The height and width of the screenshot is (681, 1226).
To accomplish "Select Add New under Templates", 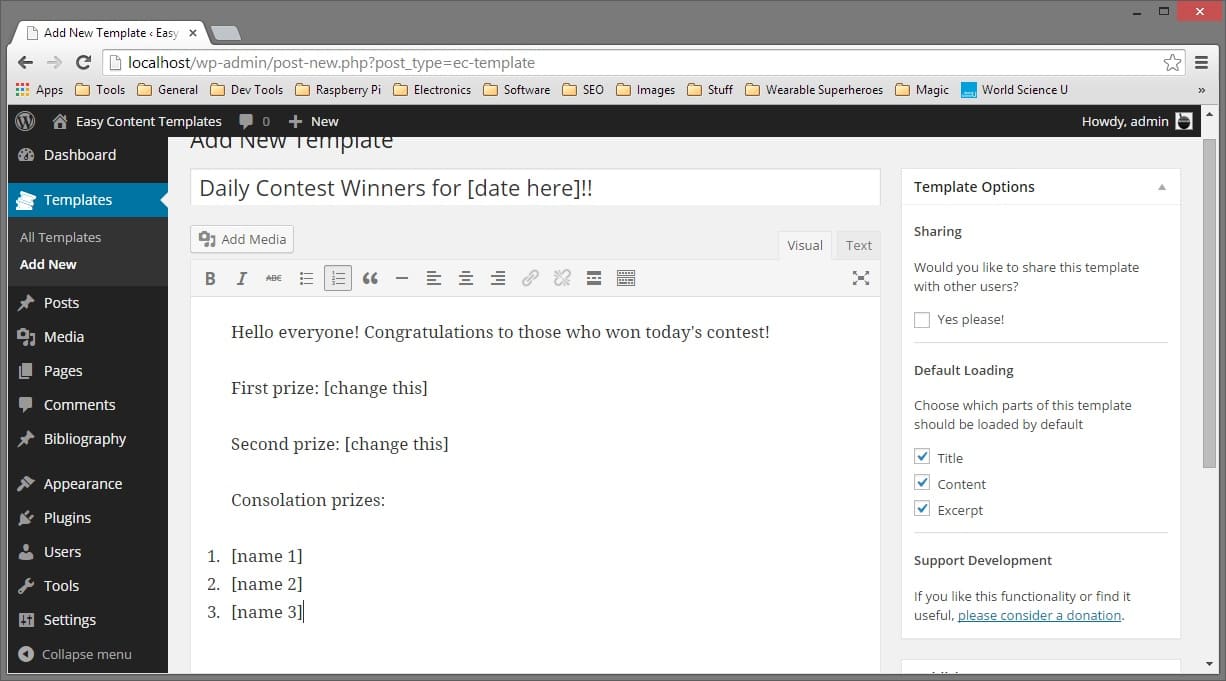I will (48, 264).
